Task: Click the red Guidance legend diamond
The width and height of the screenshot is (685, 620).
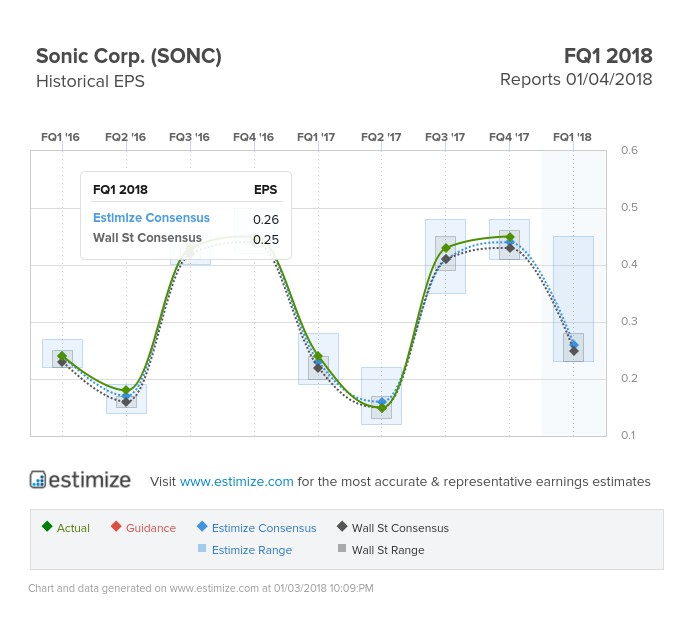Action: point(116,526)
